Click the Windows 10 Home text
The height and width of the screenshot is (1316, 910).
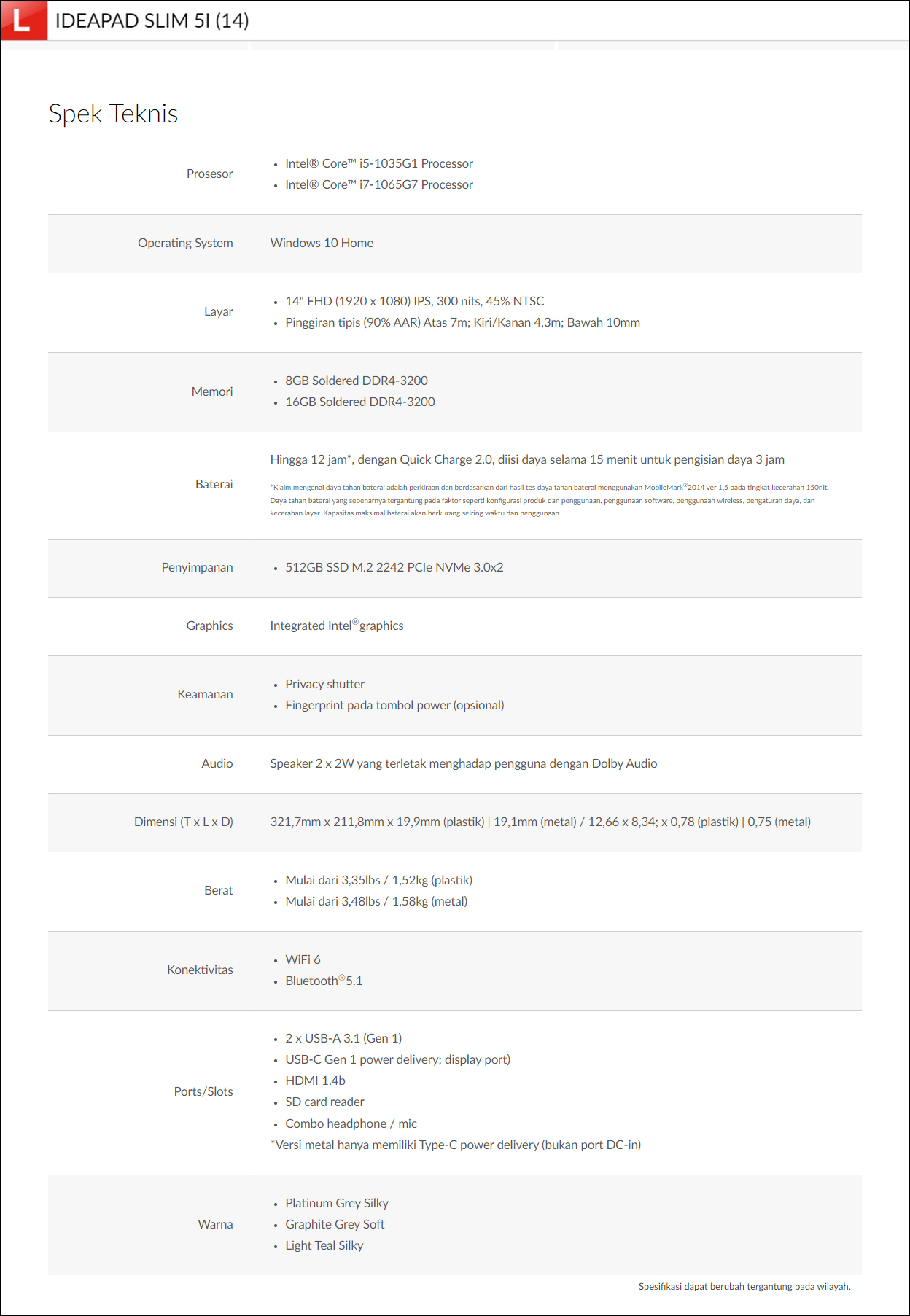click(322, 243)
